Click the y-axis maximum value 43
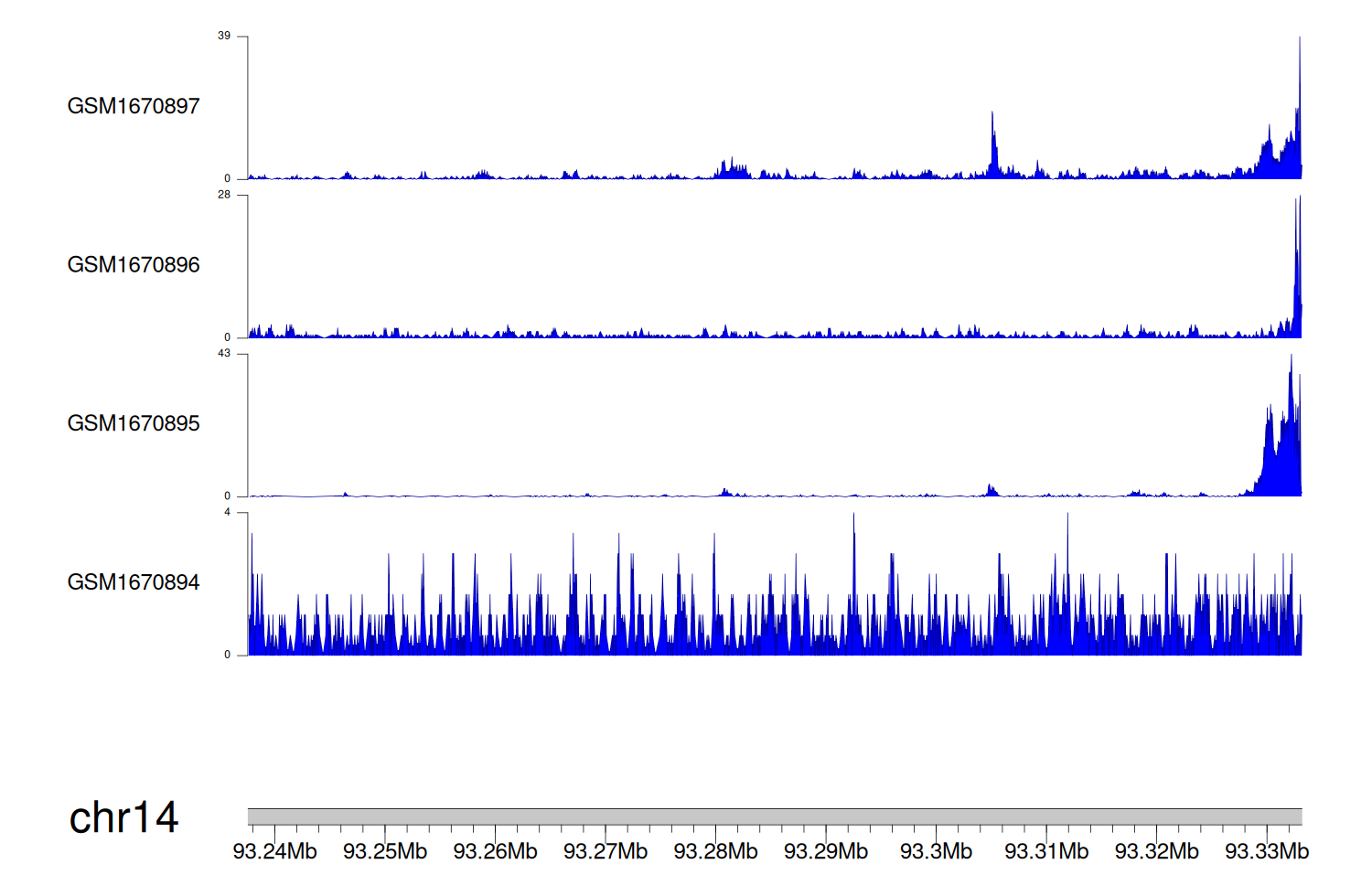Viewport: 1372px width, 896px height. (x=224, y=353)
